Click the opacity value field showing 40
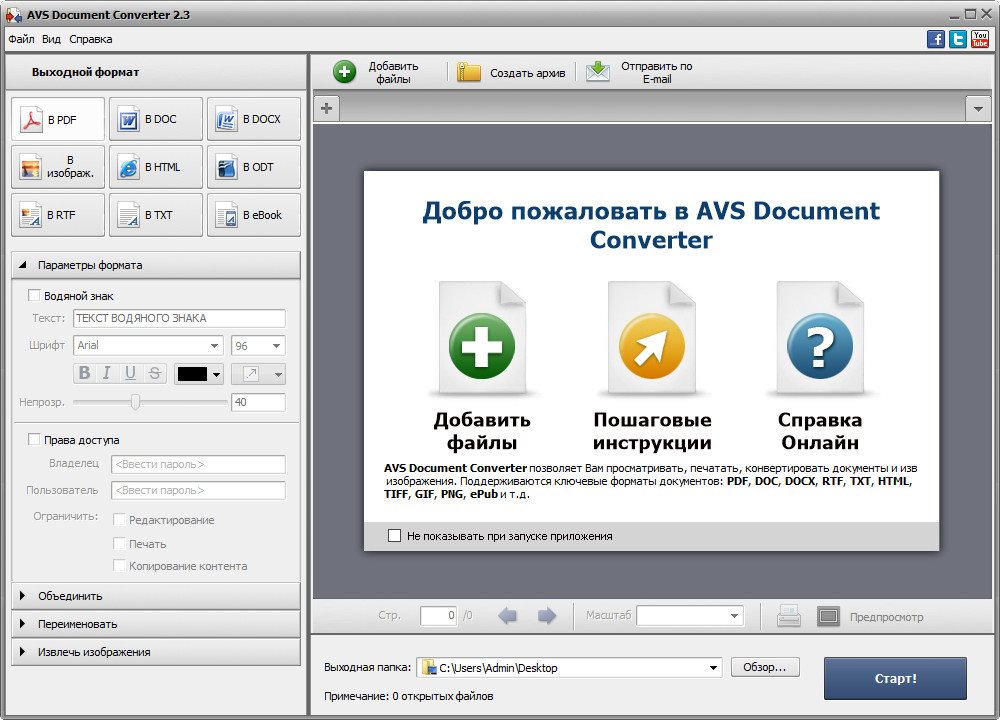1000x720 pixels. coord(258,402)
